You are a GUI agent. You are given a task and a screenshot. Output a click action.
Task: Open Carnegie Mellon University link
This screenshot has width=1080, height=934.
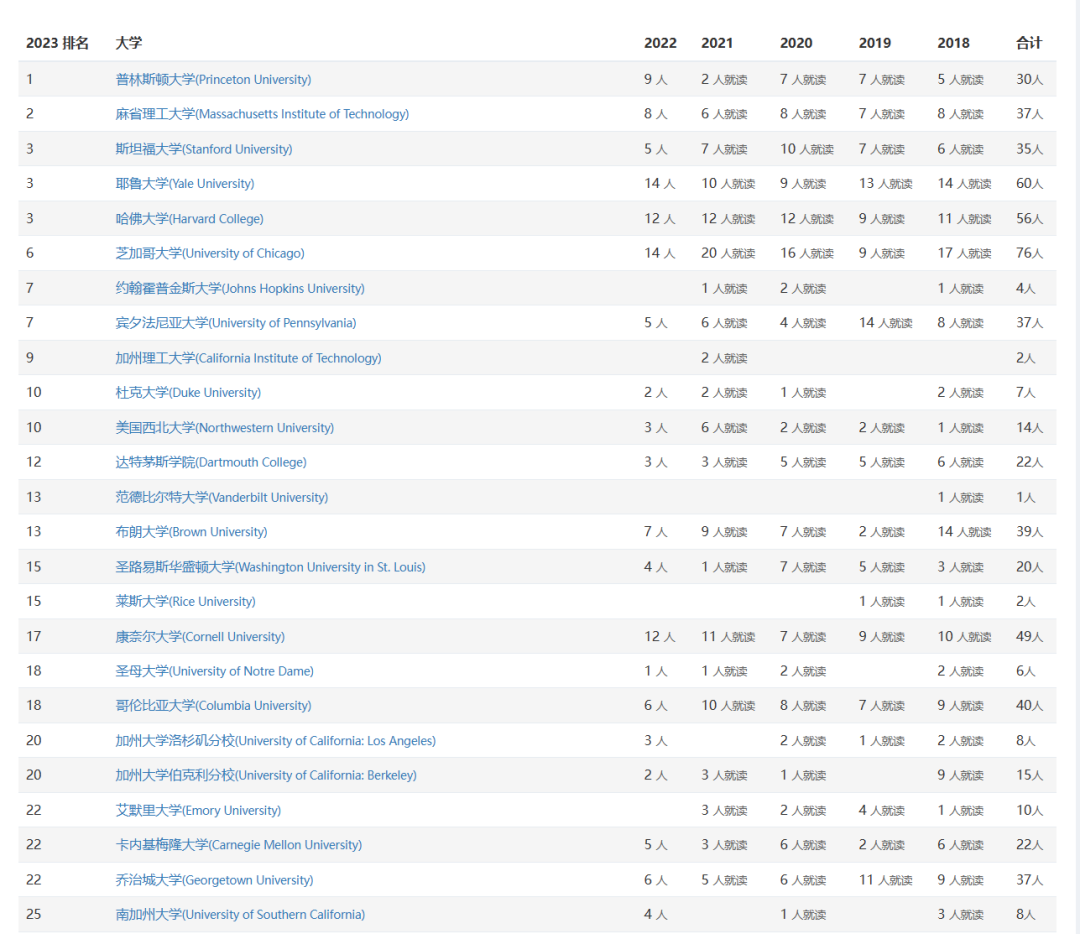pyautogui.click(x=239, y=845)
